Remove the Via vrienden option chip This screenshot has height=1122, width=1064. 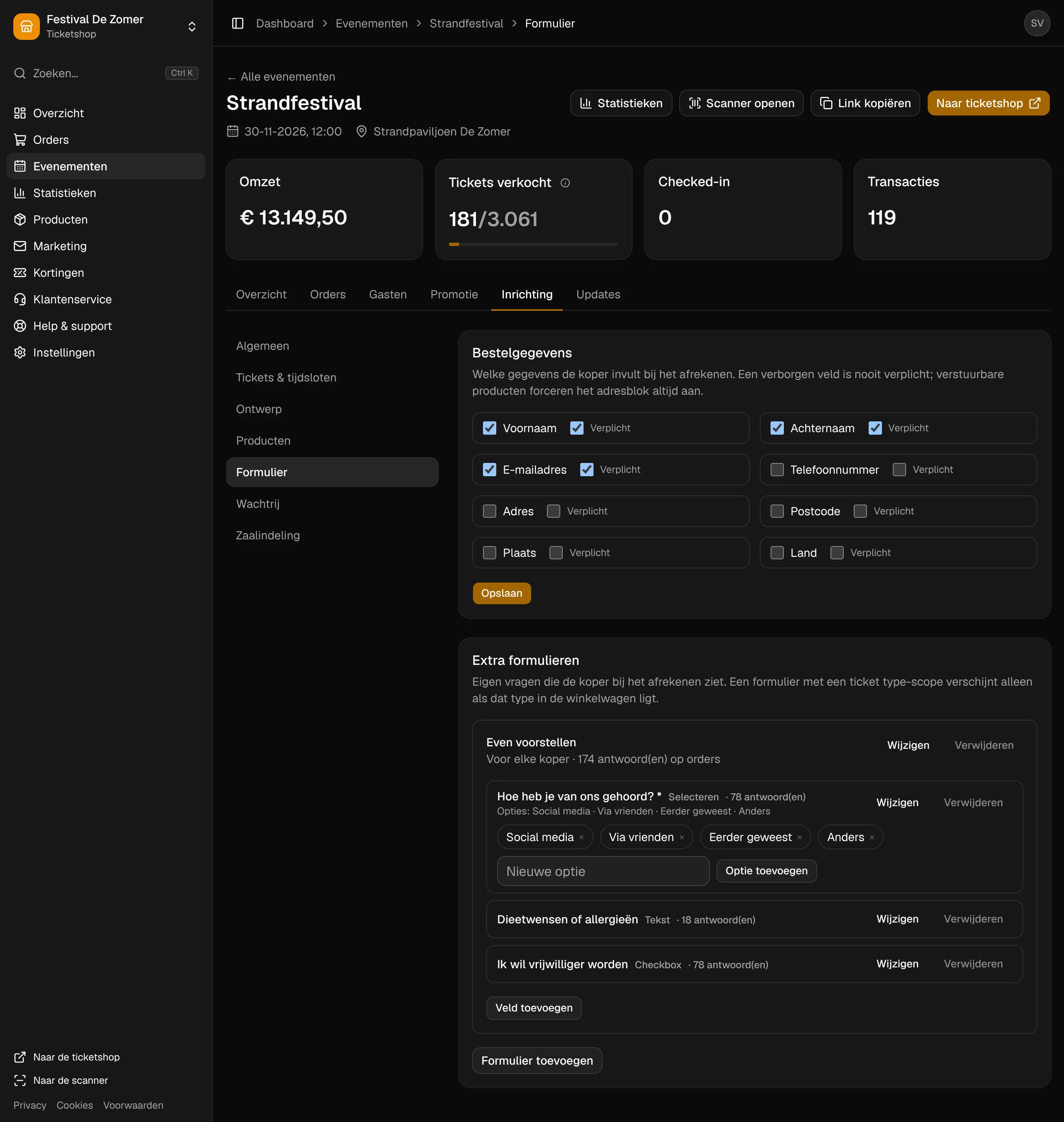(x=682, y=837)
